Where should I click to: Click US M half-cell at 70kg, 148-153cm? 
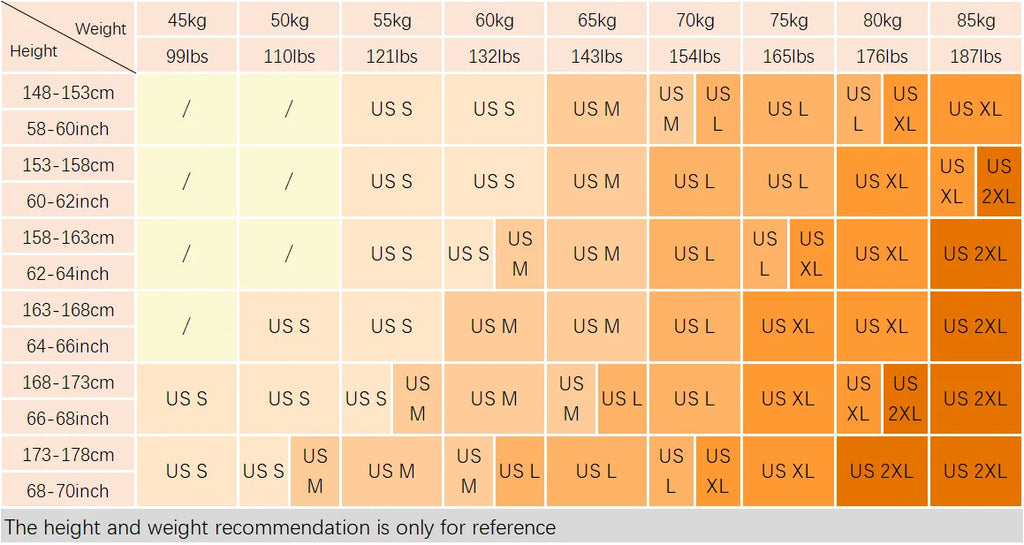point(671,109)
